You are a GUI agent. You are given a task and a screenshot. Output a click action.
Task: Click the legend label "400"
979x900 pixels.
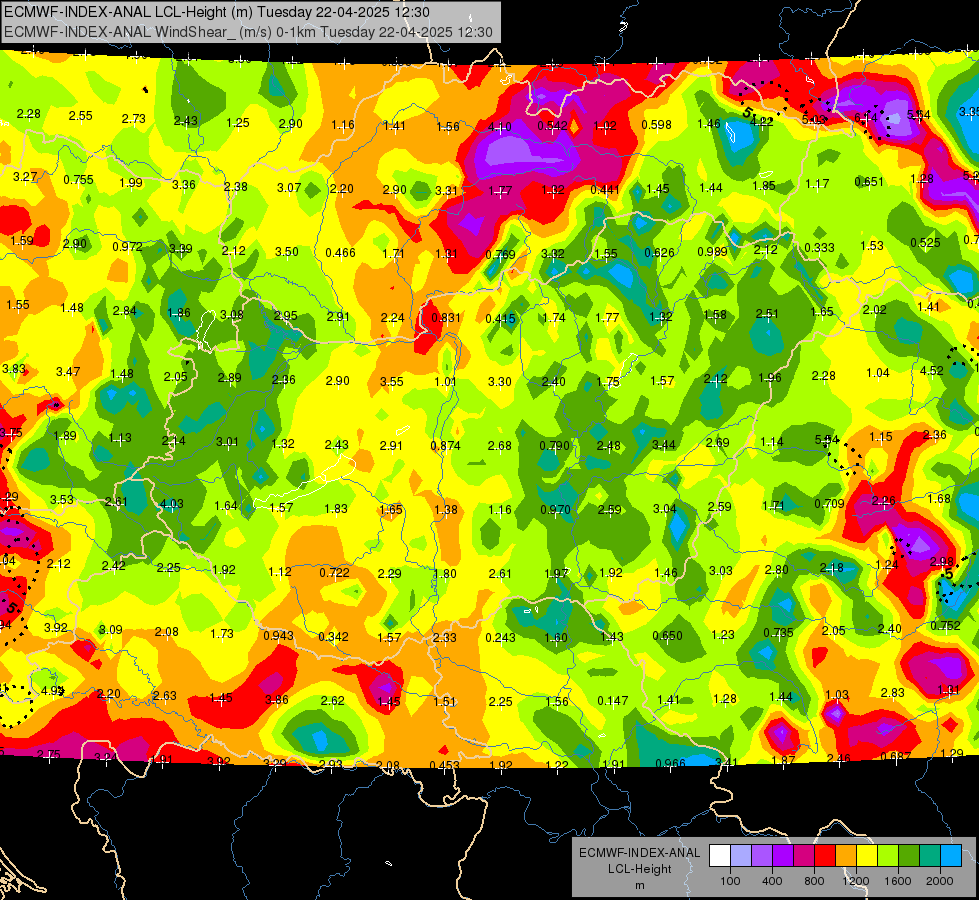click(772, 881)
